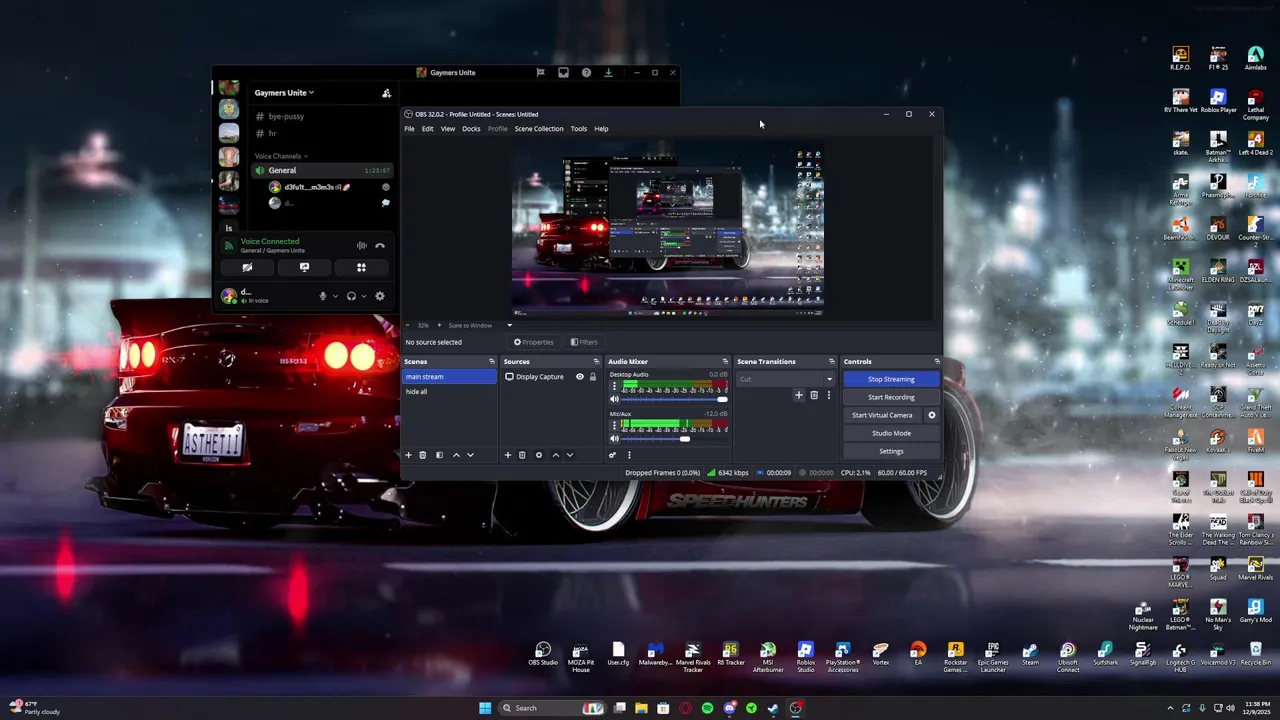The image size is (1280, 720).
Task: Remove selected scene with Scenes trash icon
Action: [x=422, y=455]
